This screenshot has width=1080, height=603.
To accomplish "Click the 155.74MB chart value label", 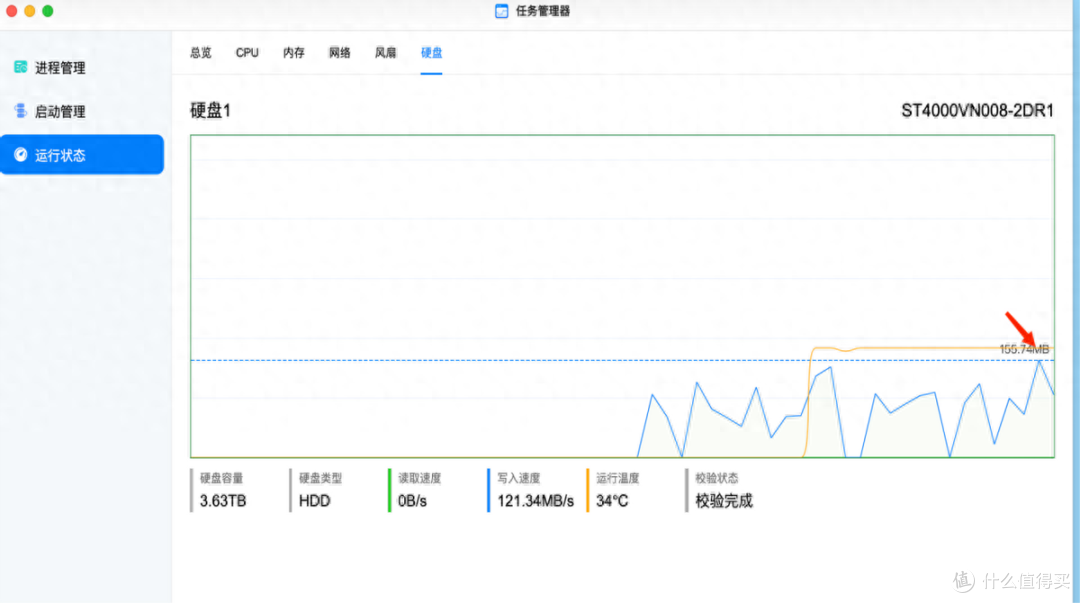I will pos(1024,349).
